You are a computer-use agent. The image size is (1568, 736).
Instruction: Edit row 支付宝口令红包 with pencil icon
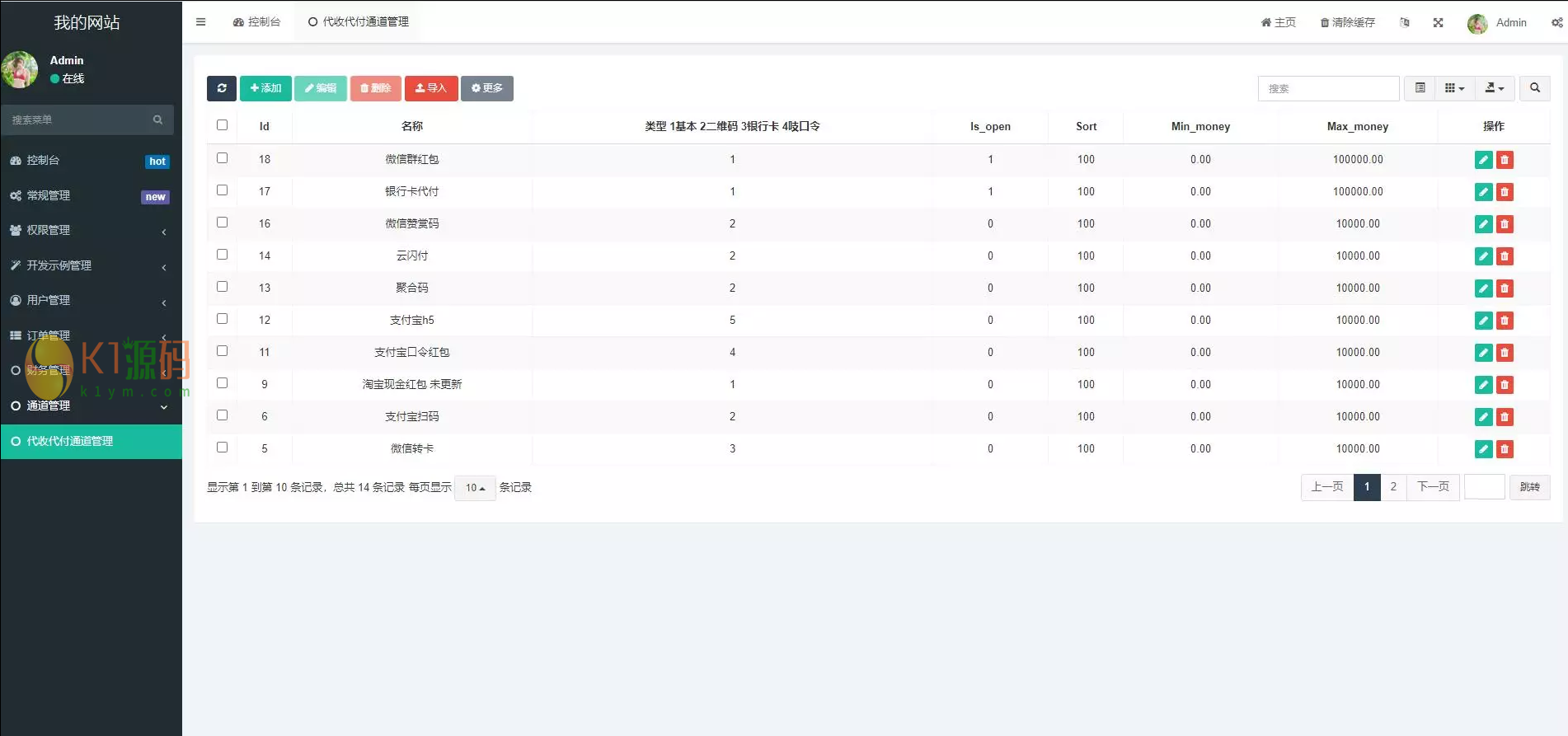point(1483,353)
